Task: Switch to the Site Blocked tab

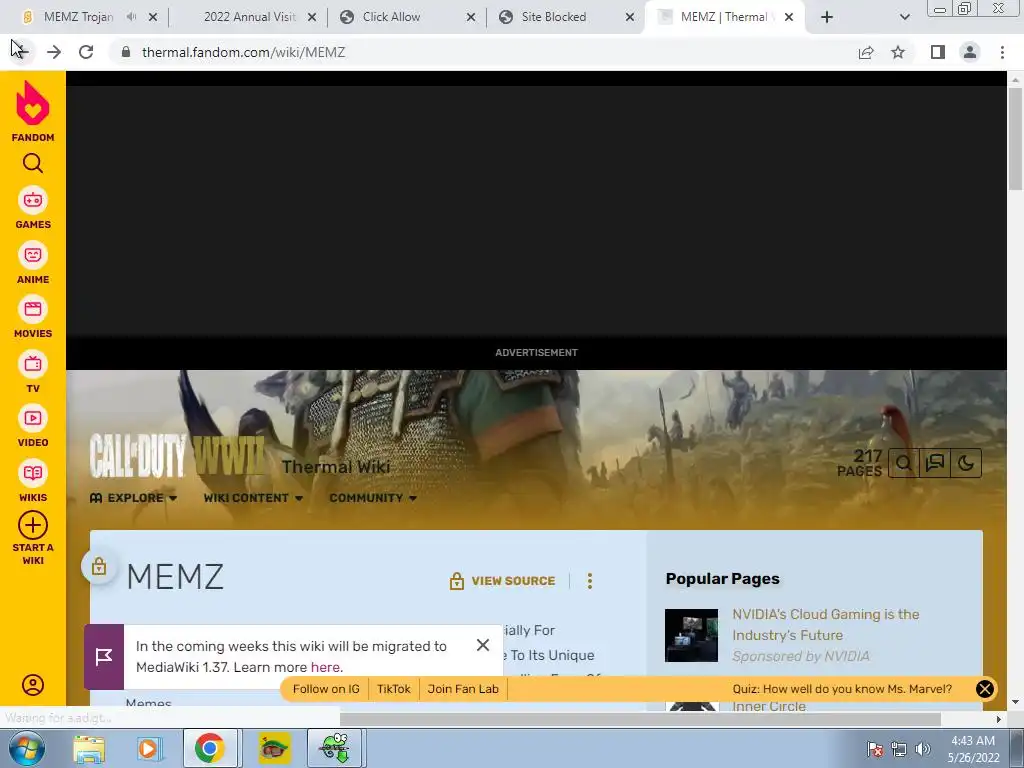Action: pyautogui.click(x=554, y=17)
